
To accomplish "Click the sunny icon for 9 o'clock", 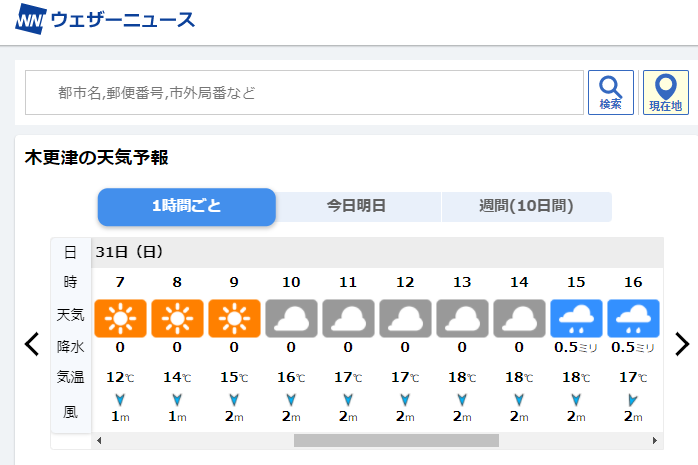I will [x=234, y=318].
